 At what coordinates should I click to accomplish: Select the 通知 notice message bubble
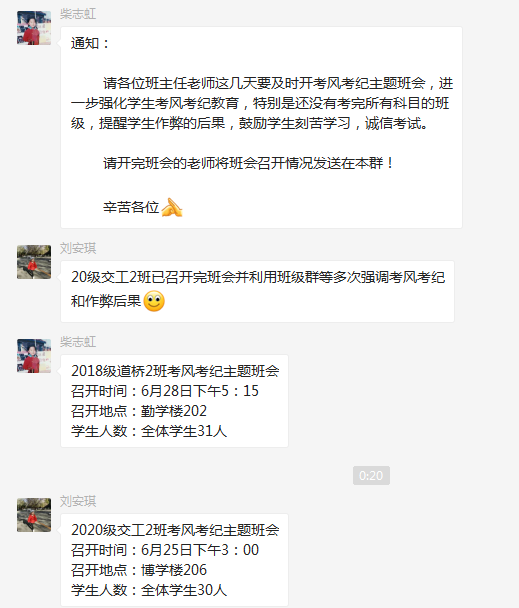click(261, 128)
